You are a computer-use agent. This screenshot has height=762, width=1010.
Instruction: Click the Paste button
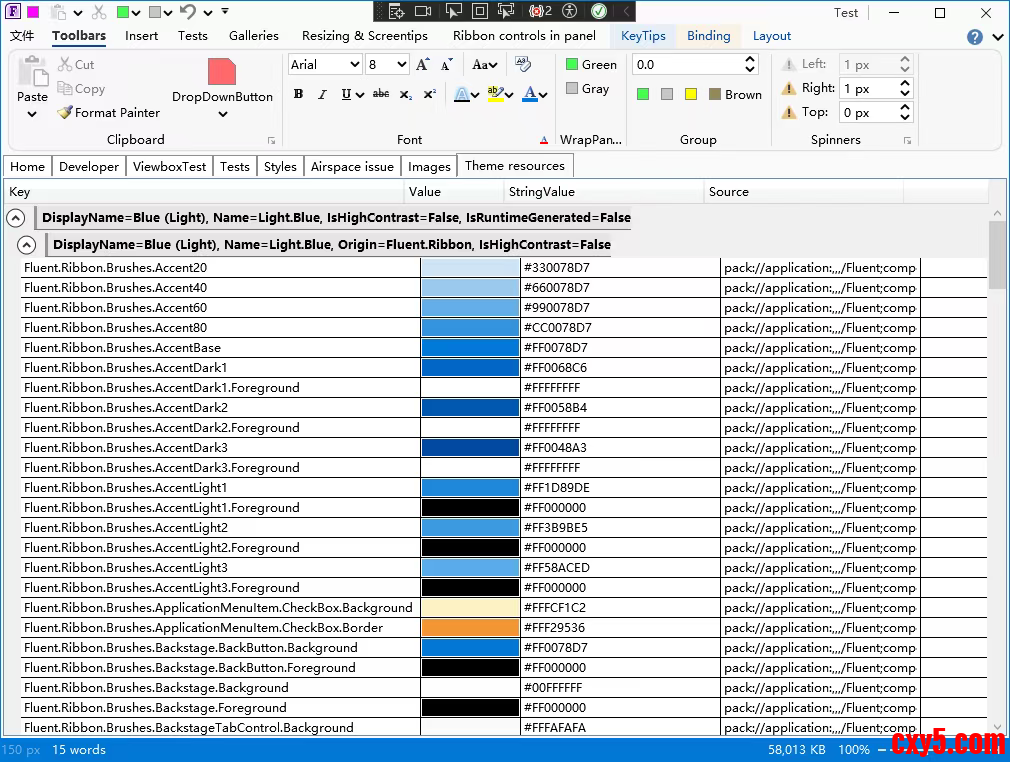[x=32, y=84]
